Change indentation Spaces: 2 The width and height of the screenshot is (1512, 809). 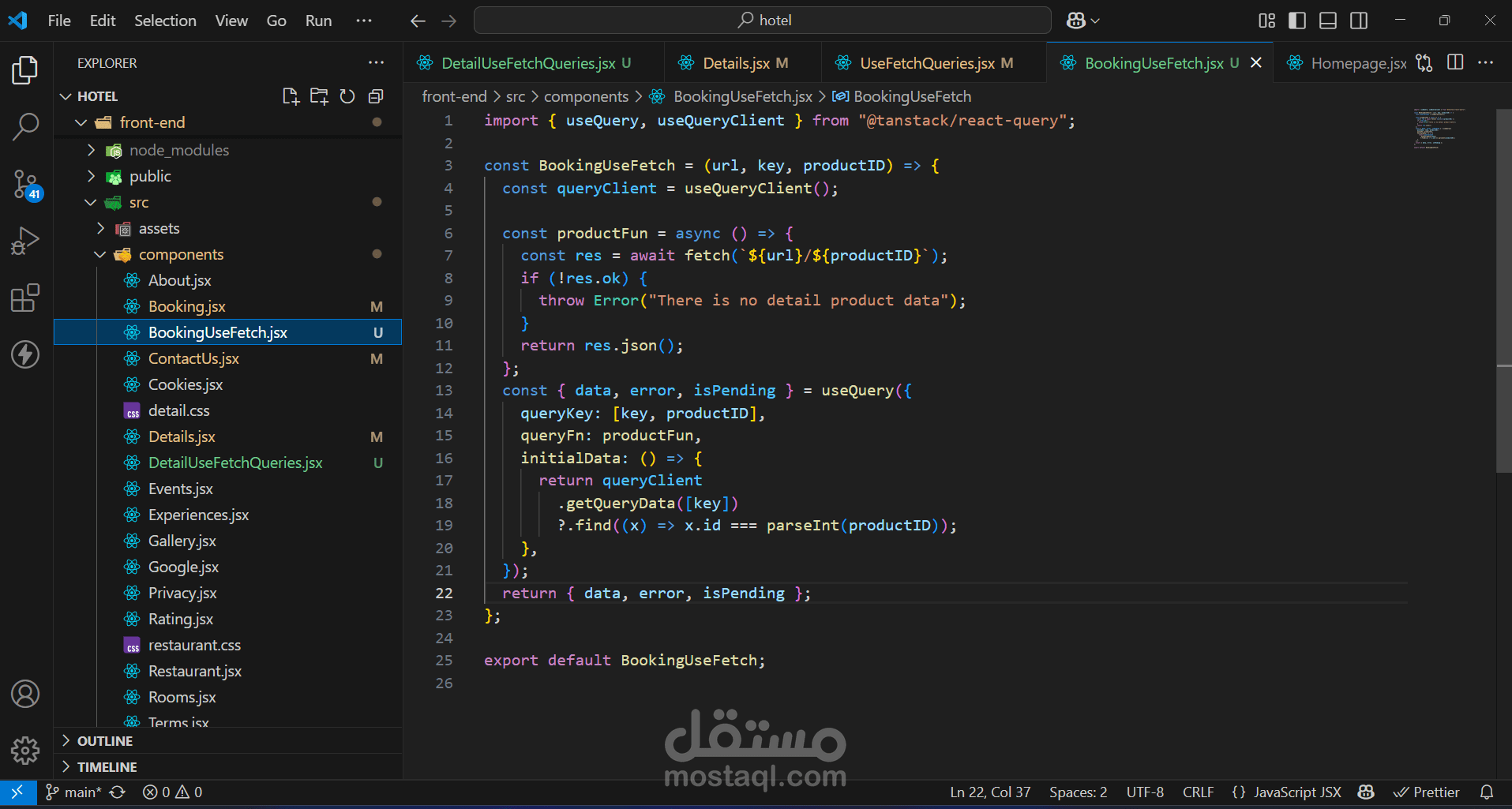click(1078, 792)
